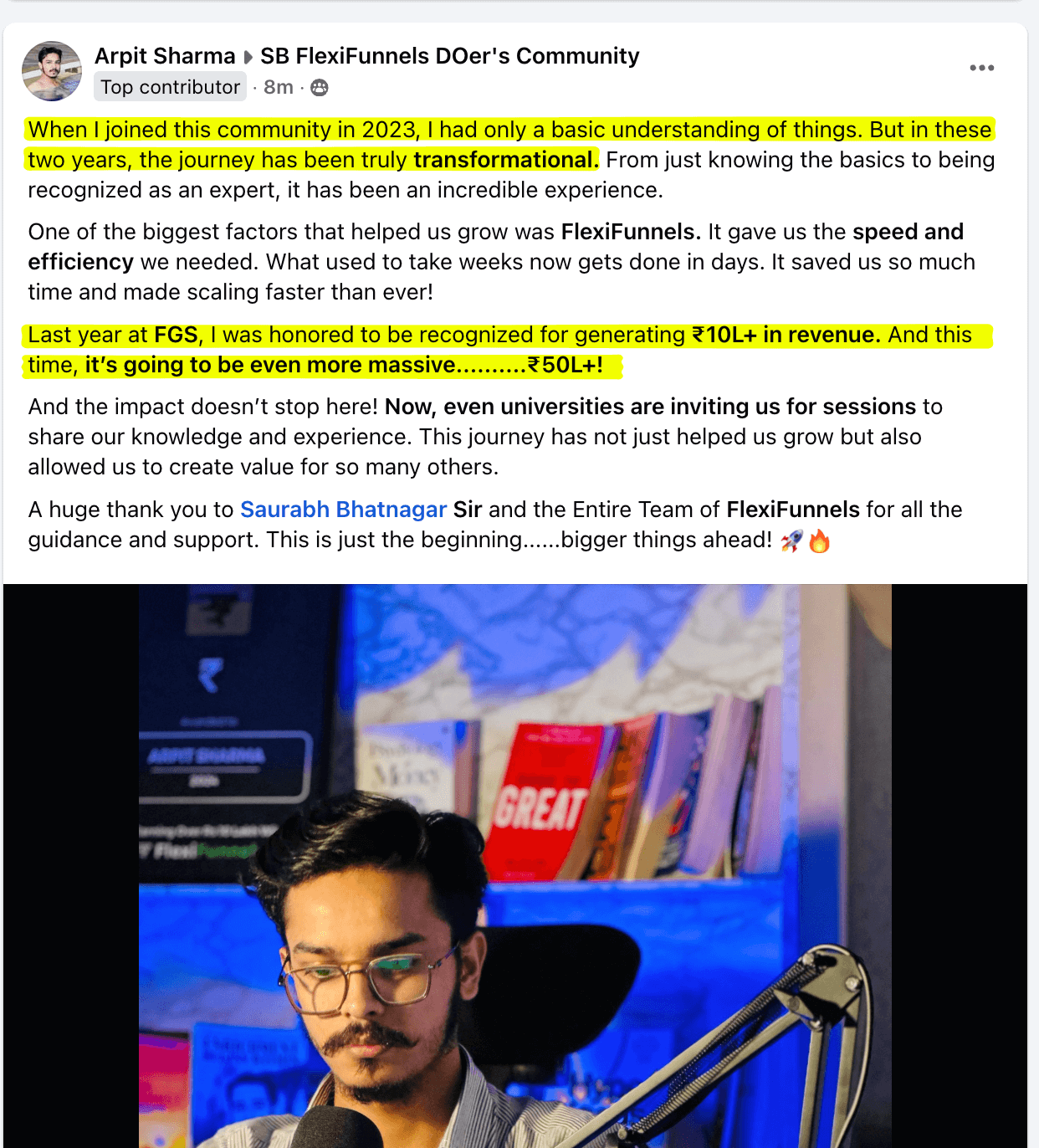1039x1148 pixels.
Task: Click the bold 'speed and' text
Action: coord(908,232)
